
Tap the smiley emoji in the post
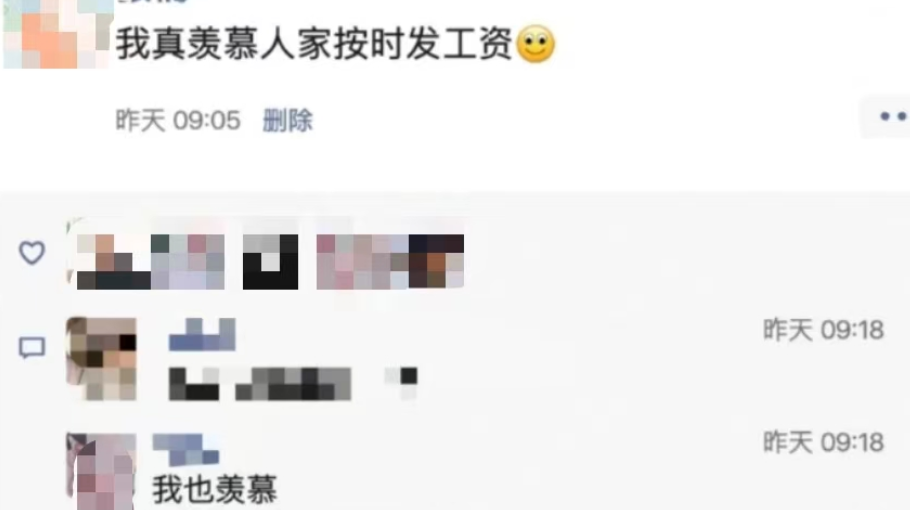tap(535, 45)
